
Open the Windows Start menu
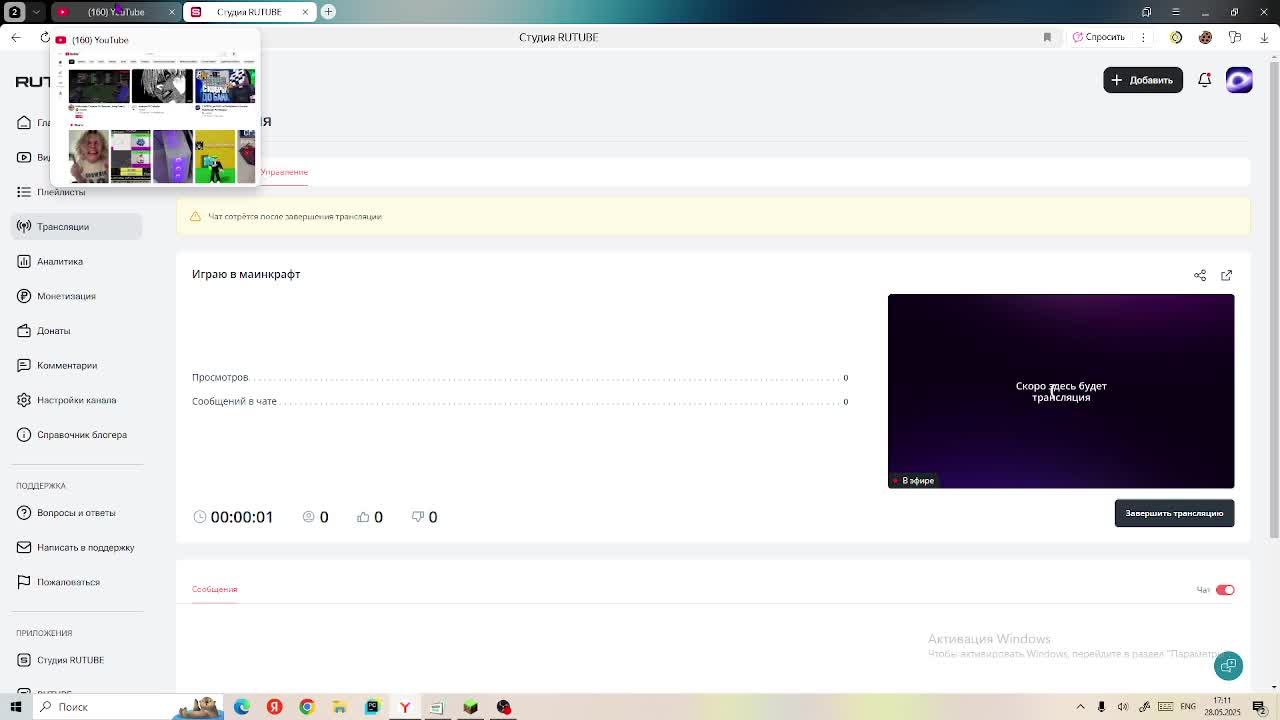pos(15,707)
